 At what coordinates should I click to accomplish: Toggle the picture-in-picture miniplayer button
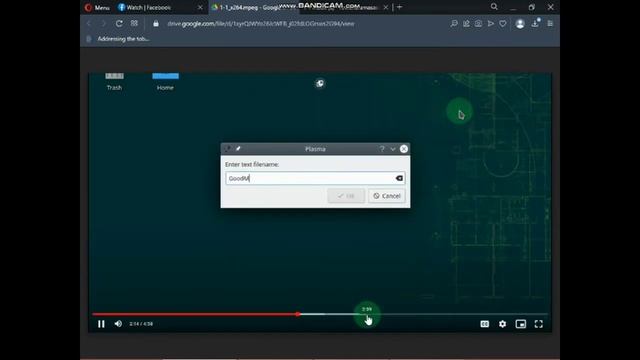pyautogui.click(x=521, y=324)
